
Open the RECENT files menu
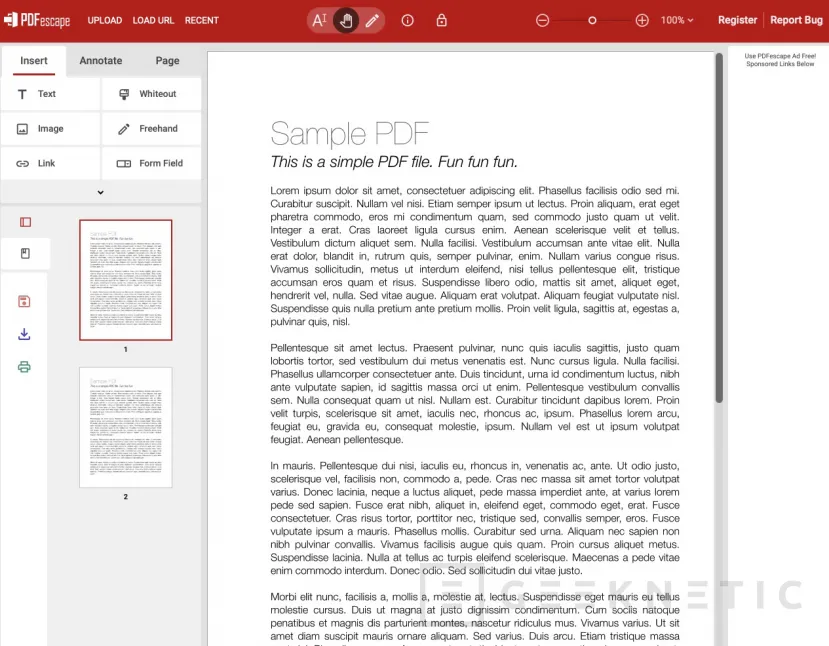pos(201,20)
